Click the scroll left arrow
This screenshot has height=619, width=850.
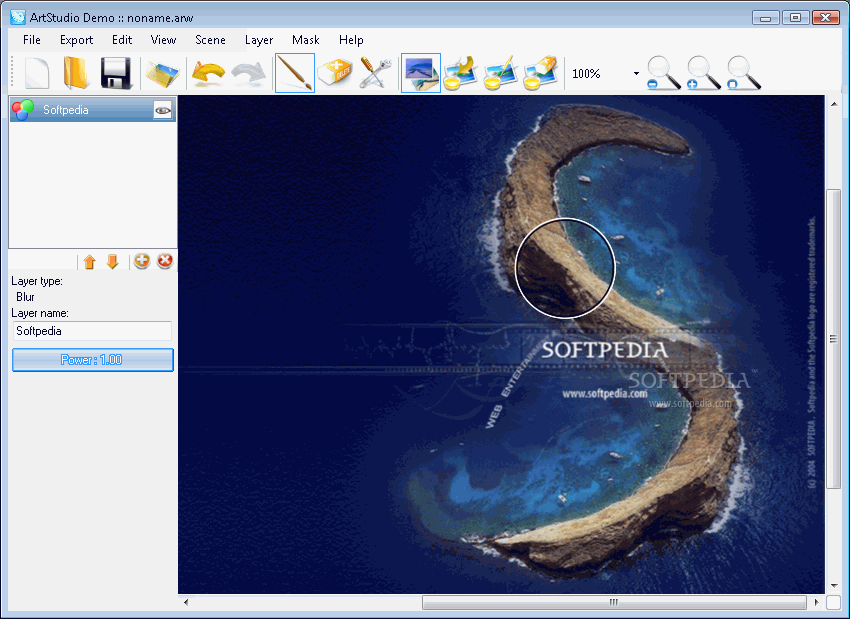[x=186, y=602]
